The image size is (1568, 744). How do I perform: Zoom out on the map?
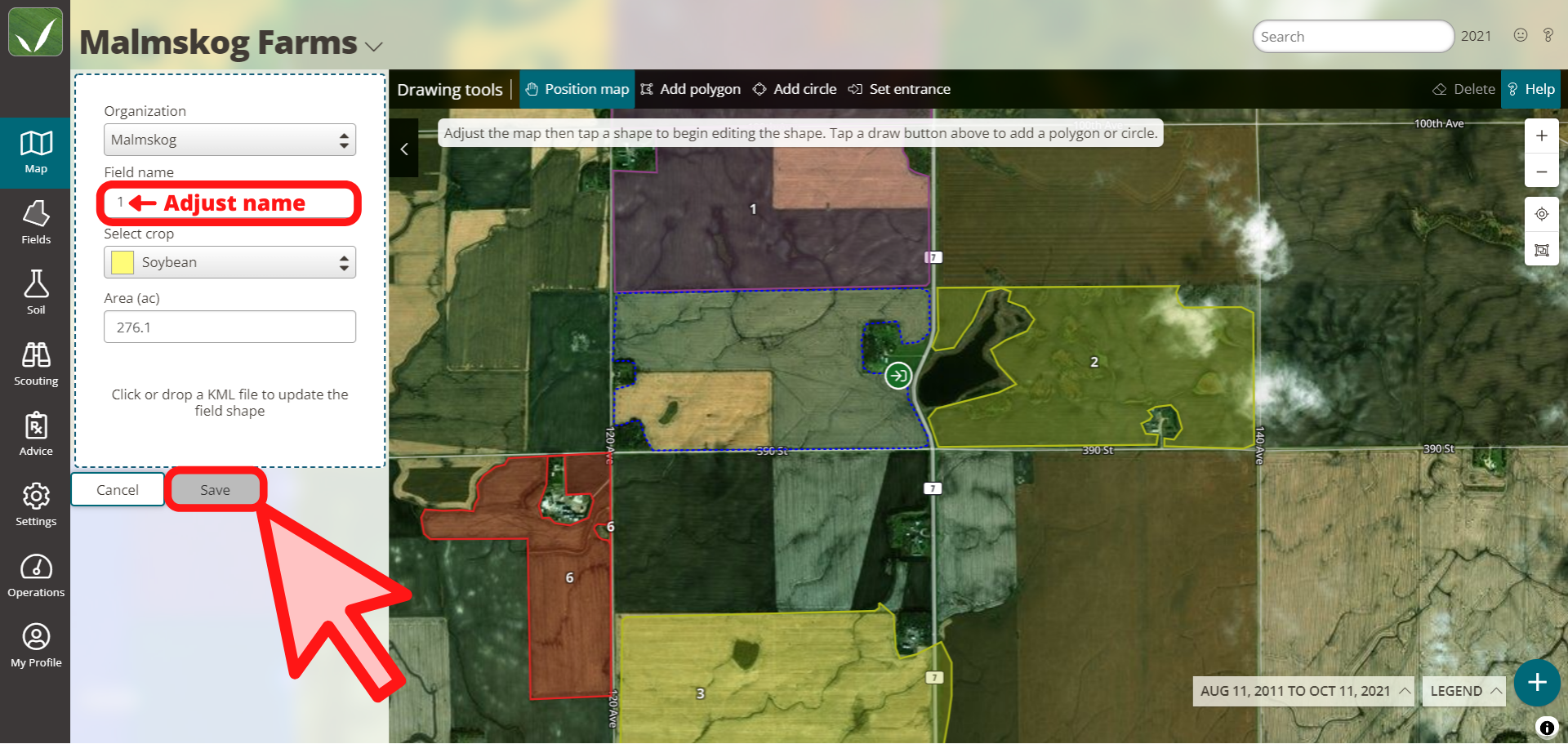tap(1541, 172)
